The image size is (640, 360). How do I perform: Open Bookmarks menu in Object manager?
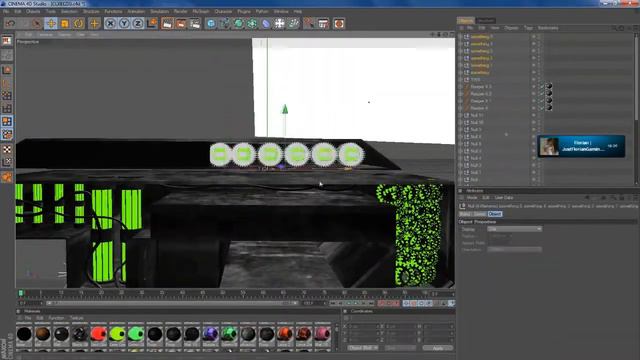click(x=548, y=28)
